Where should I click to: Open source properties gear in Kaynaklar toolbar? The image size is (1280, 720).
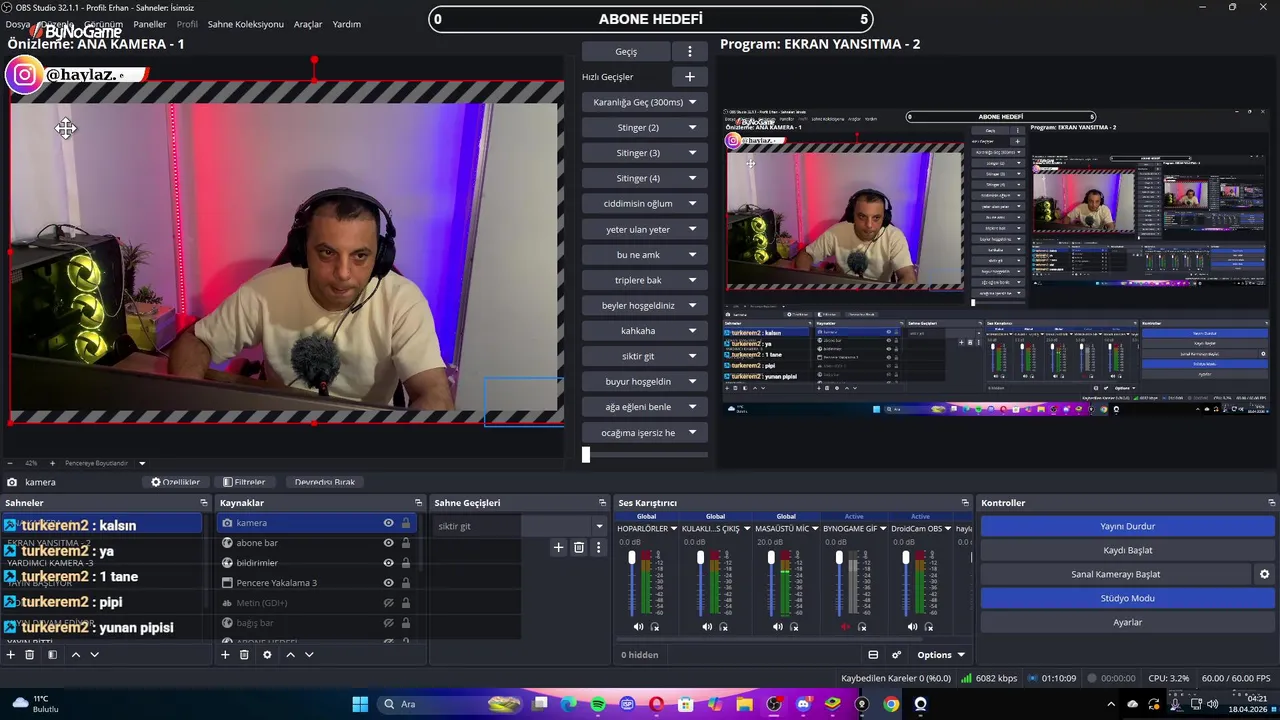click(267, 654)
